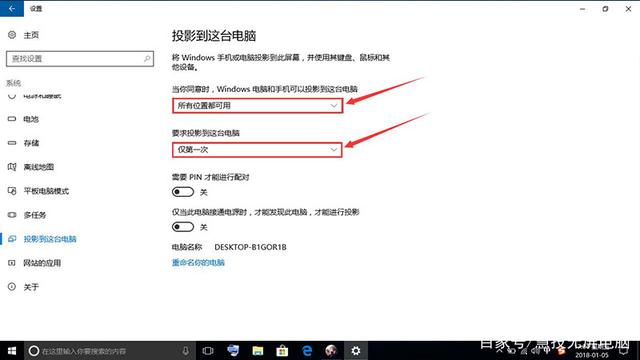Screen dimensions: 640x360
Task: Toggle the power-only discovery switch
Action: (x=182, y=227)
